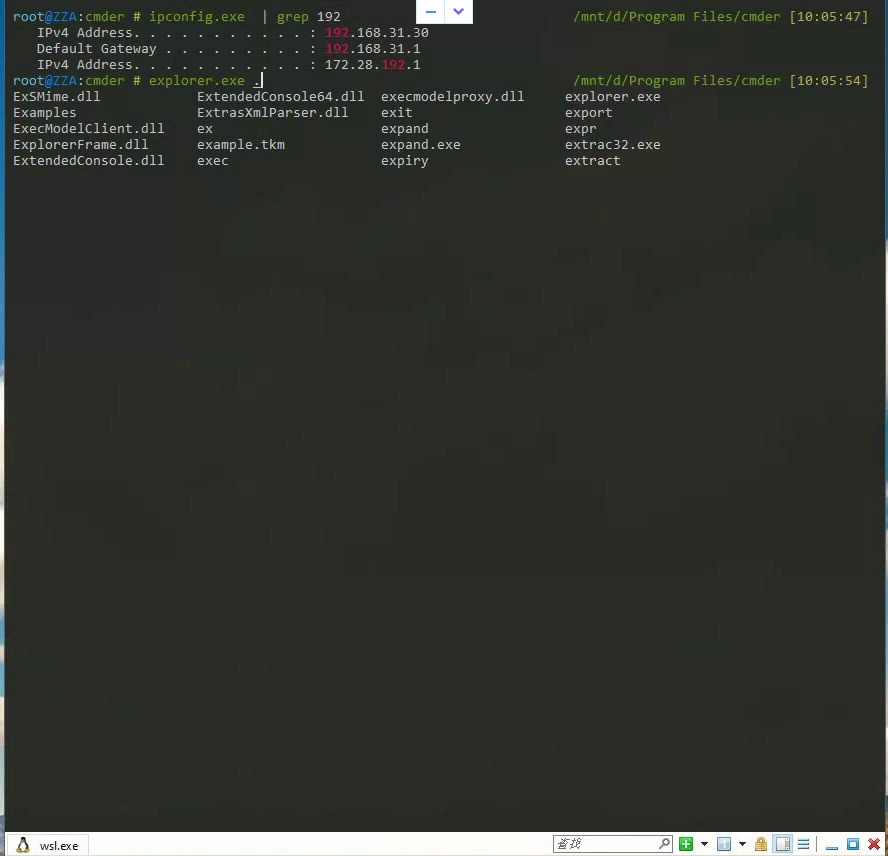Click the extract completion entry
This screenshot has width=888, height=856.
point(592,160)
